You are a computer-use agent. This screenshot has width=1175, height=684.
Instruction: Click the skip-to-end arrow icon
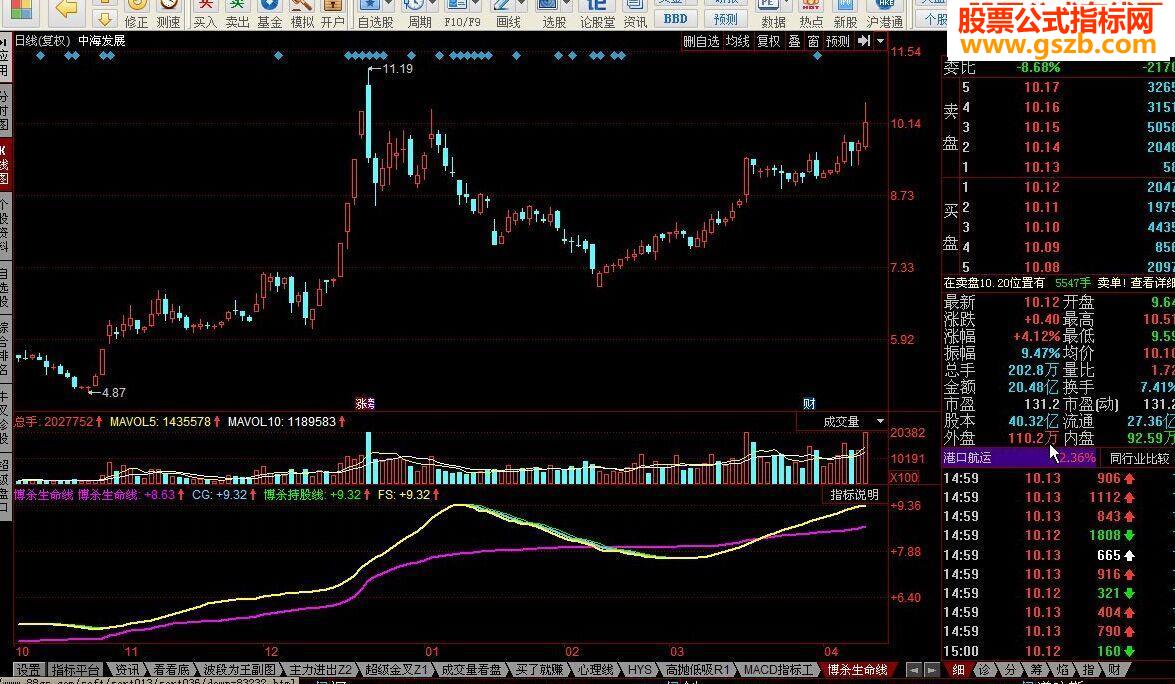(x=864, y=41)
